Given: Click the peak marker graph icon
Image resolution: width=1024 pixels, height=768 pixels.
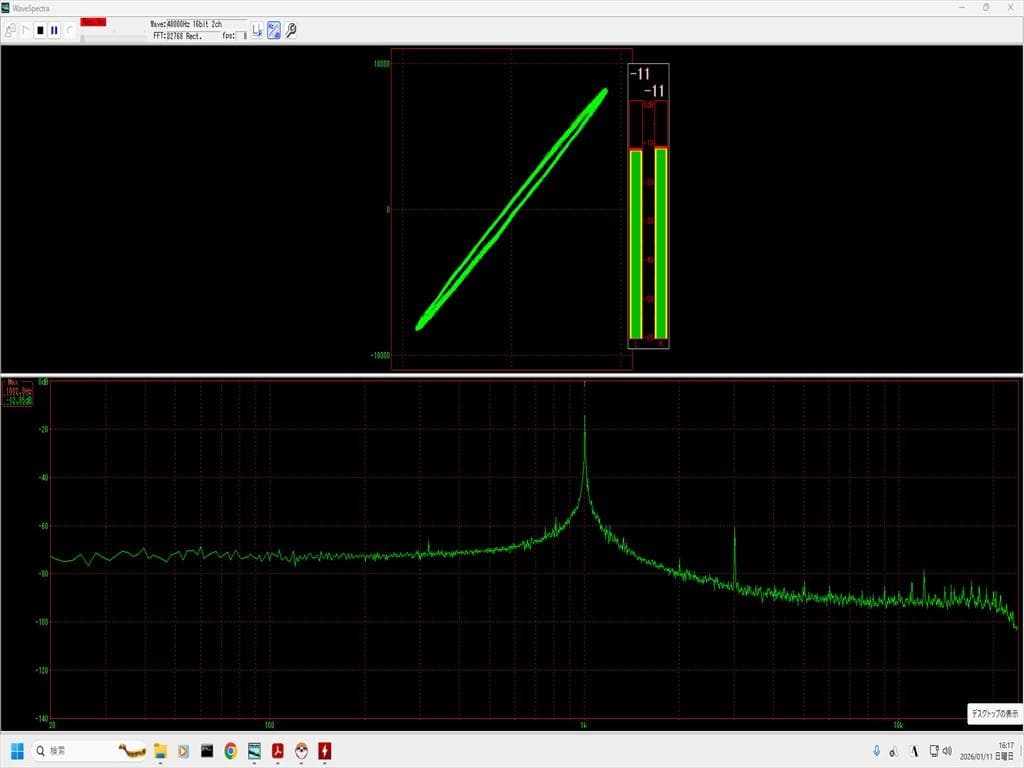Looking at the screenshot, I should [257, 30].
